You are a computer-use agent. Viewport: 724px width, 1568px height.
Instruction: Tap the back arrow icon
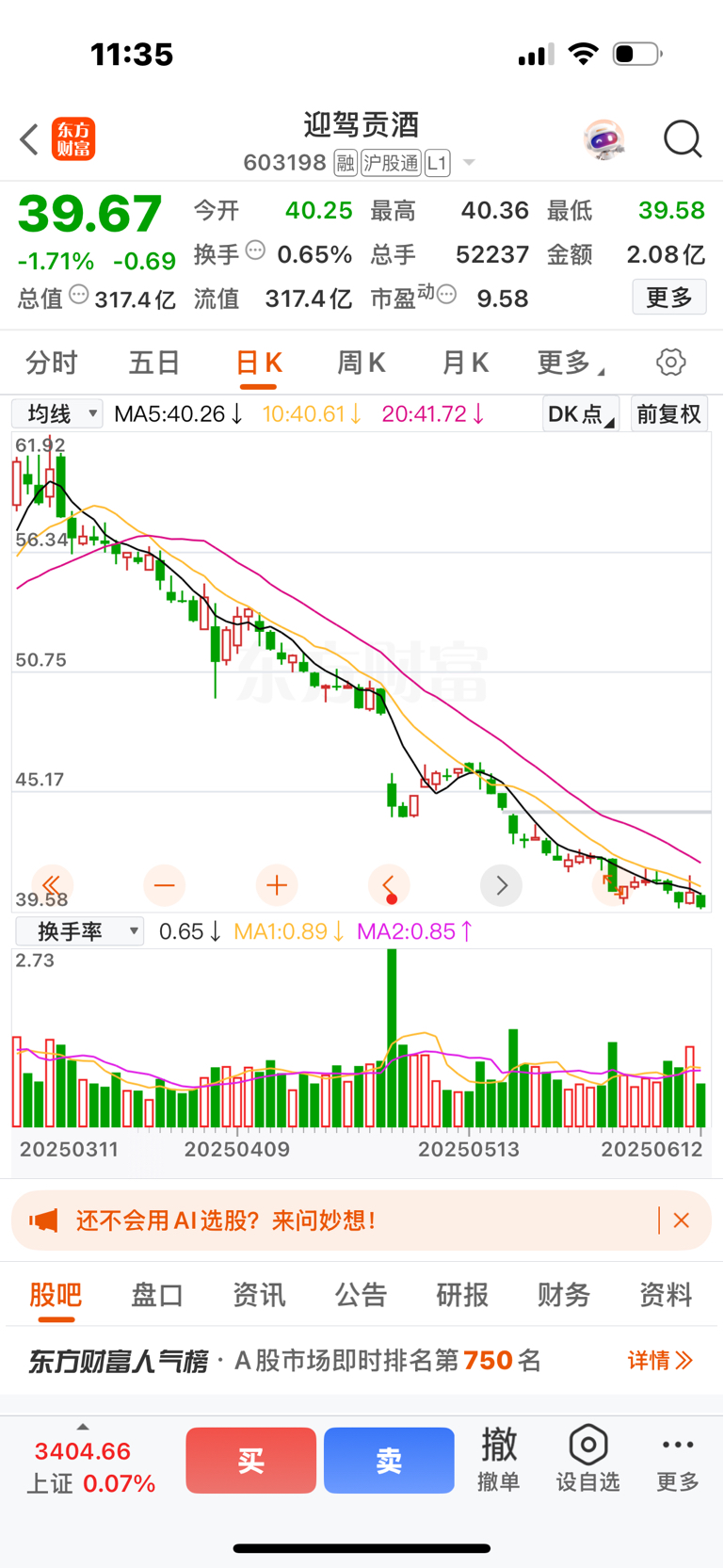pyautogui.click(x=29, y=139)
